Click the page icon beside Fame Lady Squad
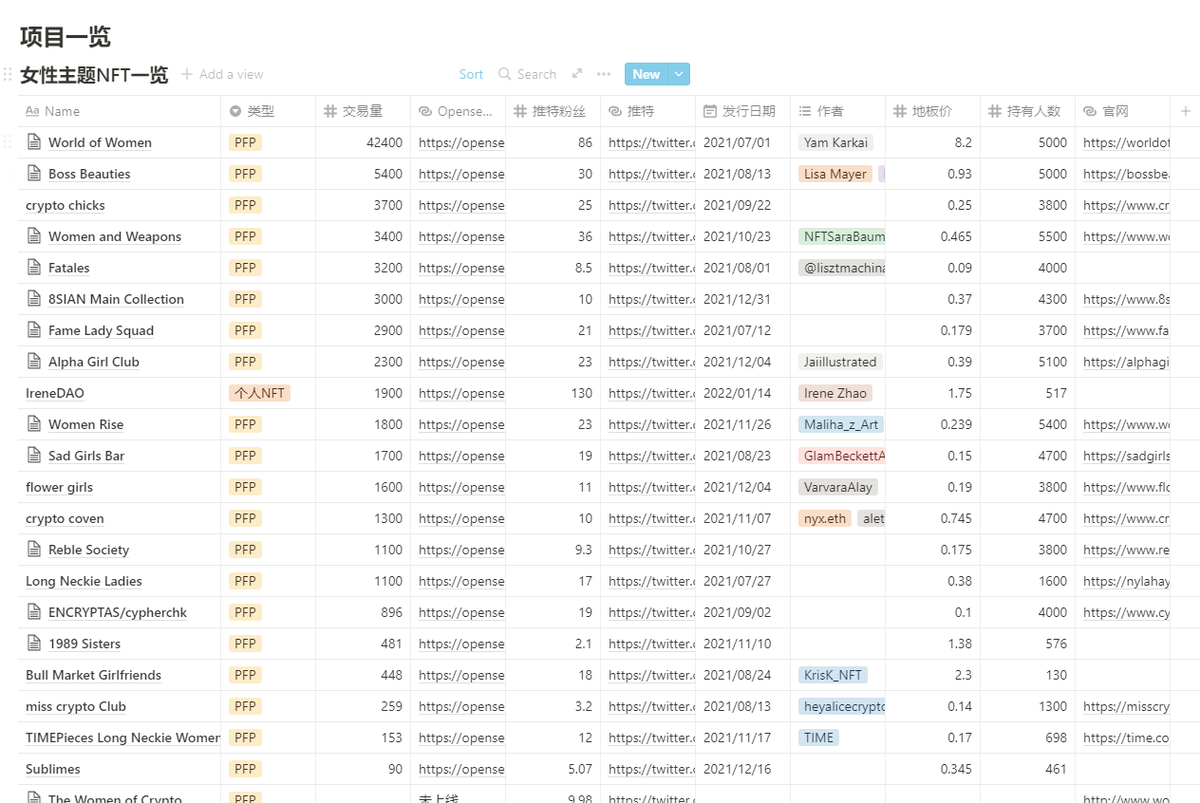The width and height of the screenshot is (1200, 803). tap(34, 330)
